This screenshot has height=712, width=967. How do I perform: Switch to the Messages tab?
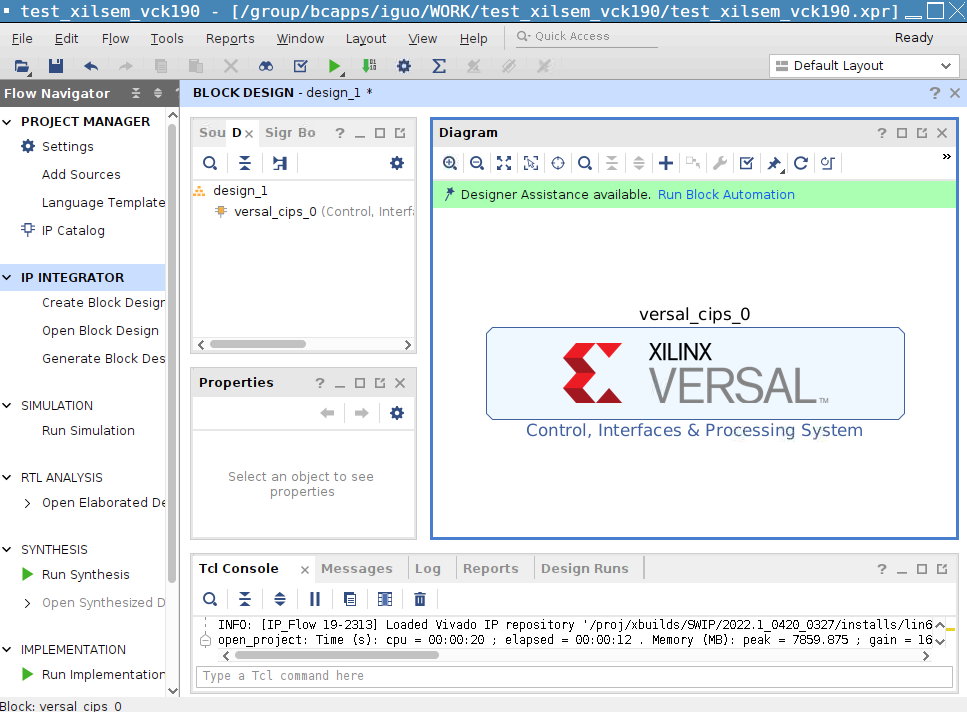coord(356,568)
